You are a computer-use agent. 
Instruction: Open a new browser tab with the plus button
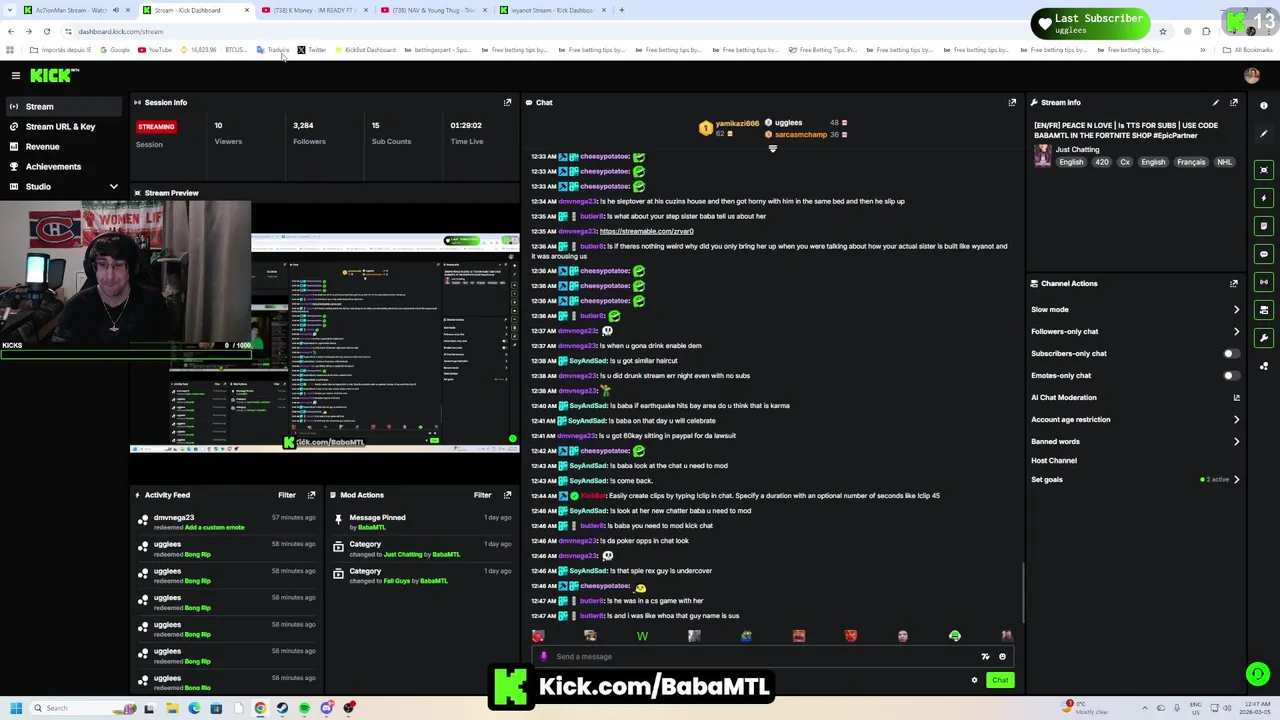(x=621, y=10)
